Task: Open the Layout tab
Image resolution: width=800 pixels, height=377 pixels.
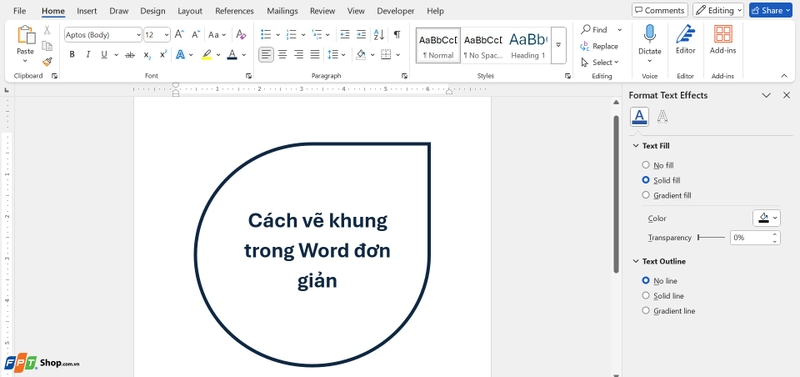Action: 190,11
